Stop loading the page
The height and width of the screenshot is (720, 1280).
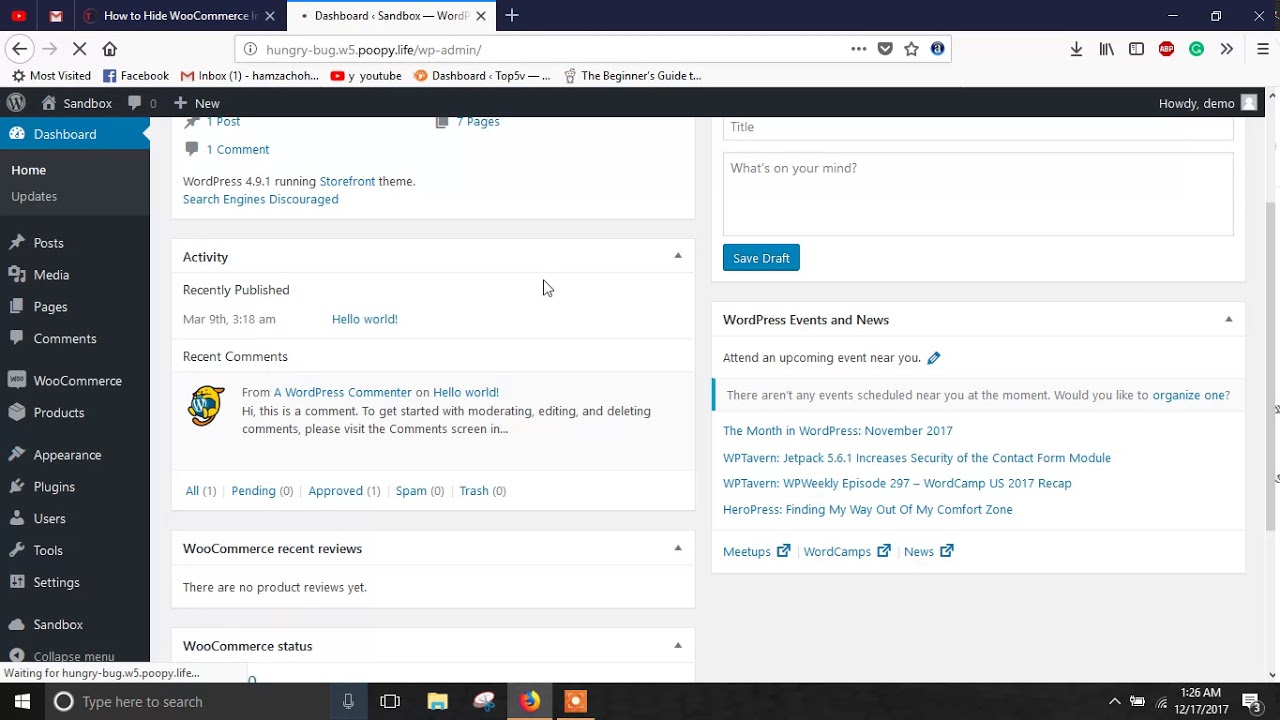(80, 49)
